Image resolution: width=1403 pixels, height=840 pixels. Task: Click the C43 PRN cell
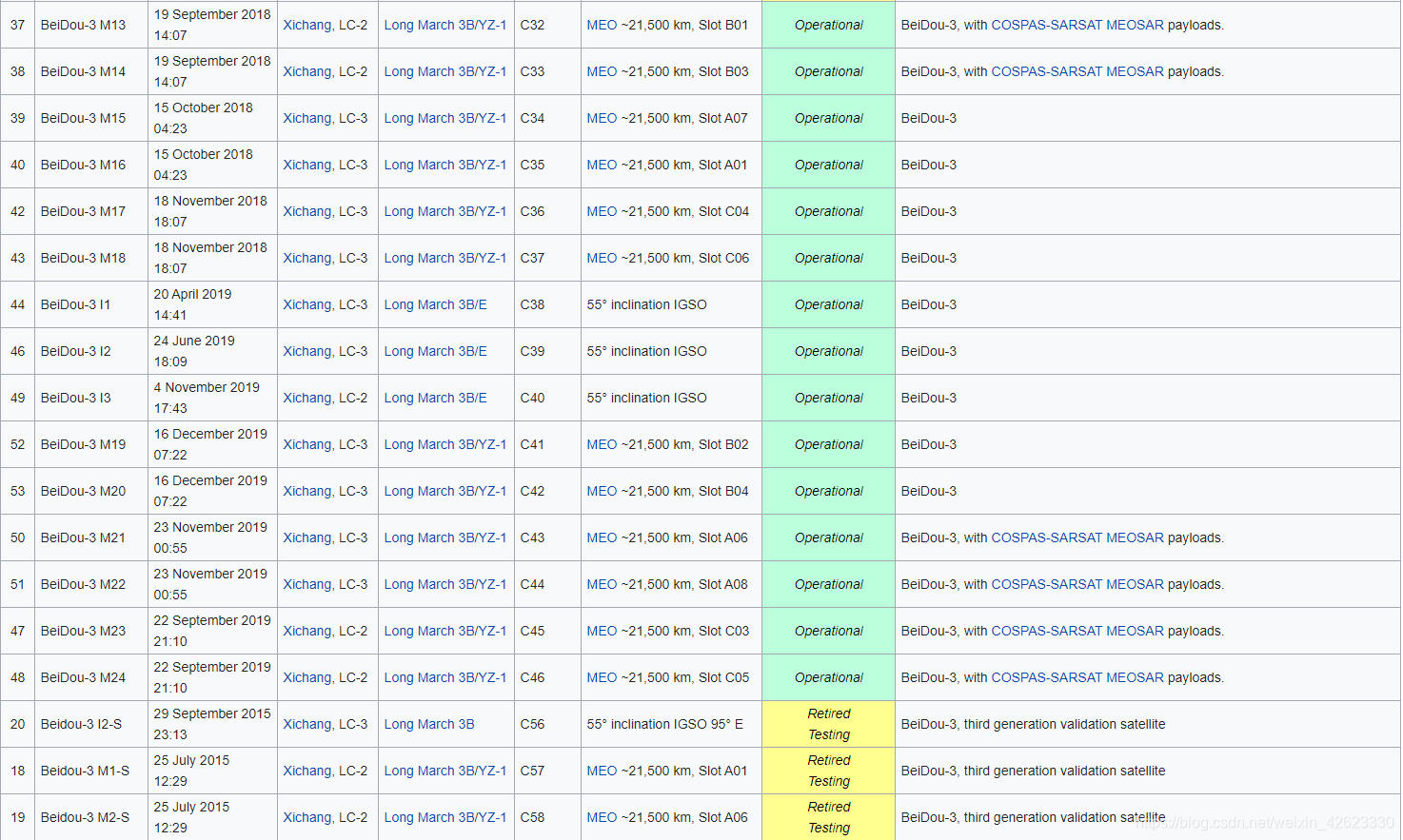click(x=547, y=537)
